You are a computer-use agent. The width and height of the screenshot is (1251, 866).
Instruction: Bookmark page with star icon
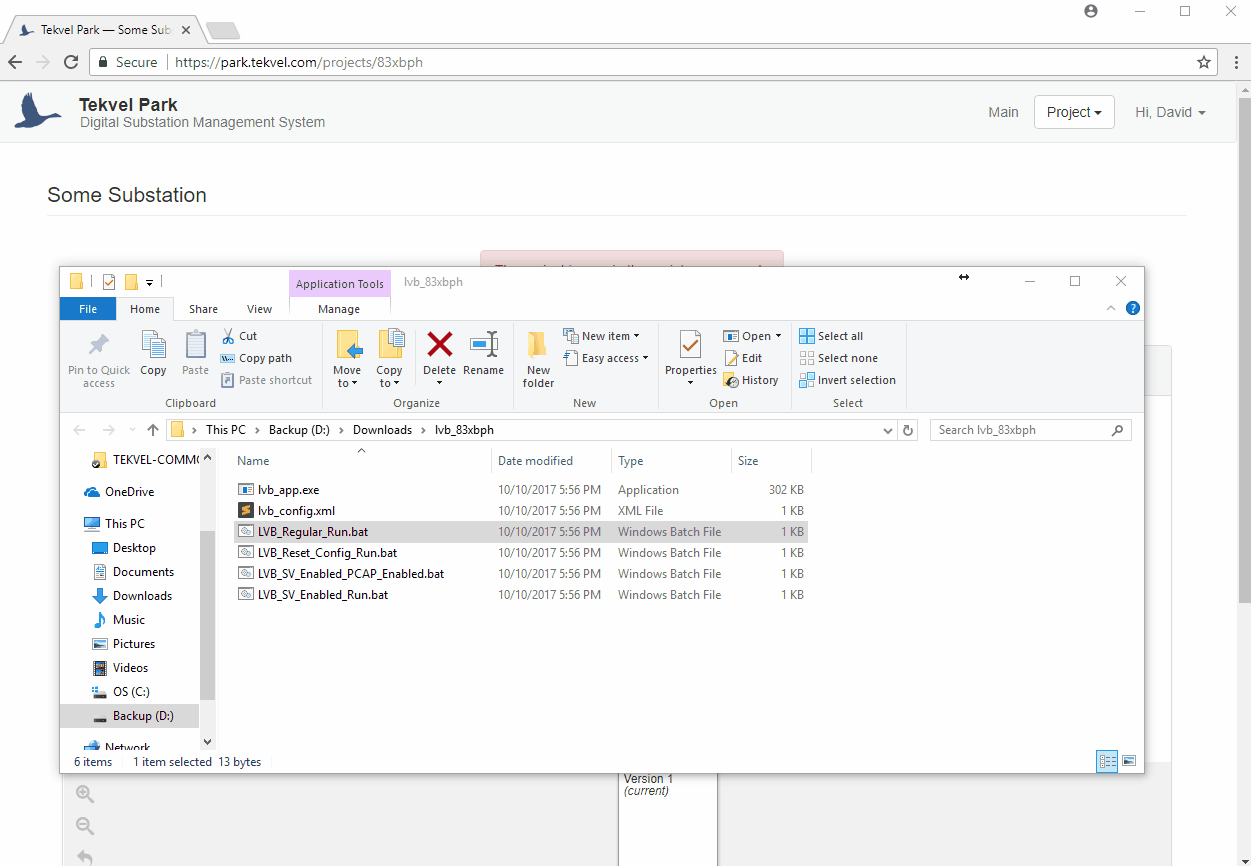point(1204,62)
